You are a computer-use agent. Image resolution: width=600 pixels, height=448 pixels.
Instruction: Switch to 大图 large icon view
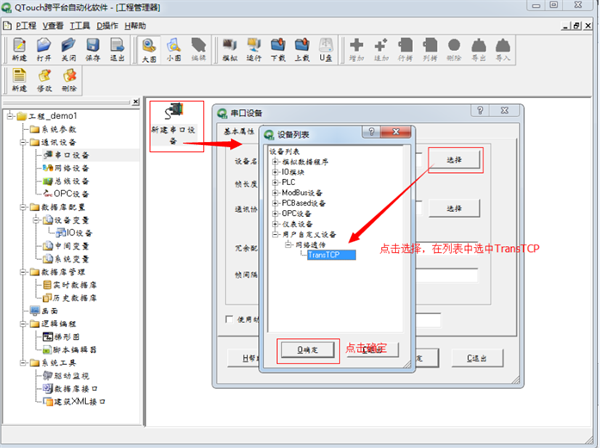(148, 48)
